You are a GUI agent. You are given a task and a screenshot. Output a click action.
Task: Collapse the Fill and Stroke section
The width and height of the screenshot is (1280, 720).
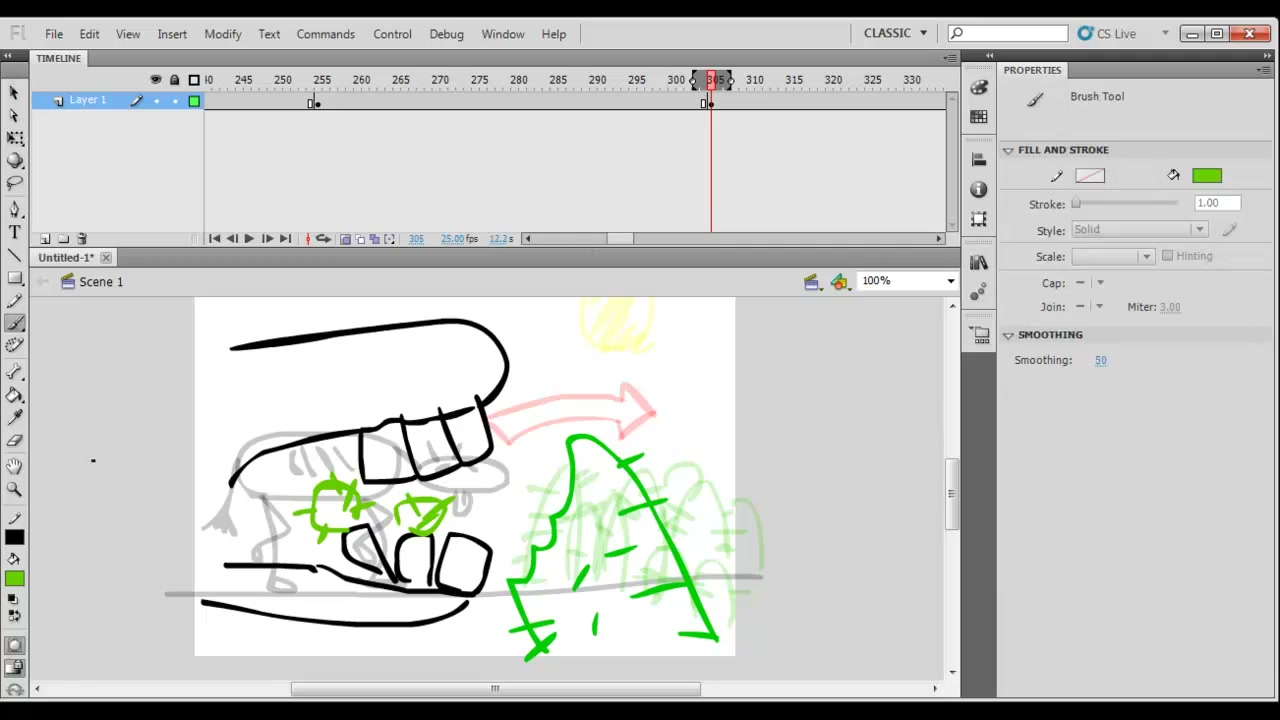tap(1008, 150)
